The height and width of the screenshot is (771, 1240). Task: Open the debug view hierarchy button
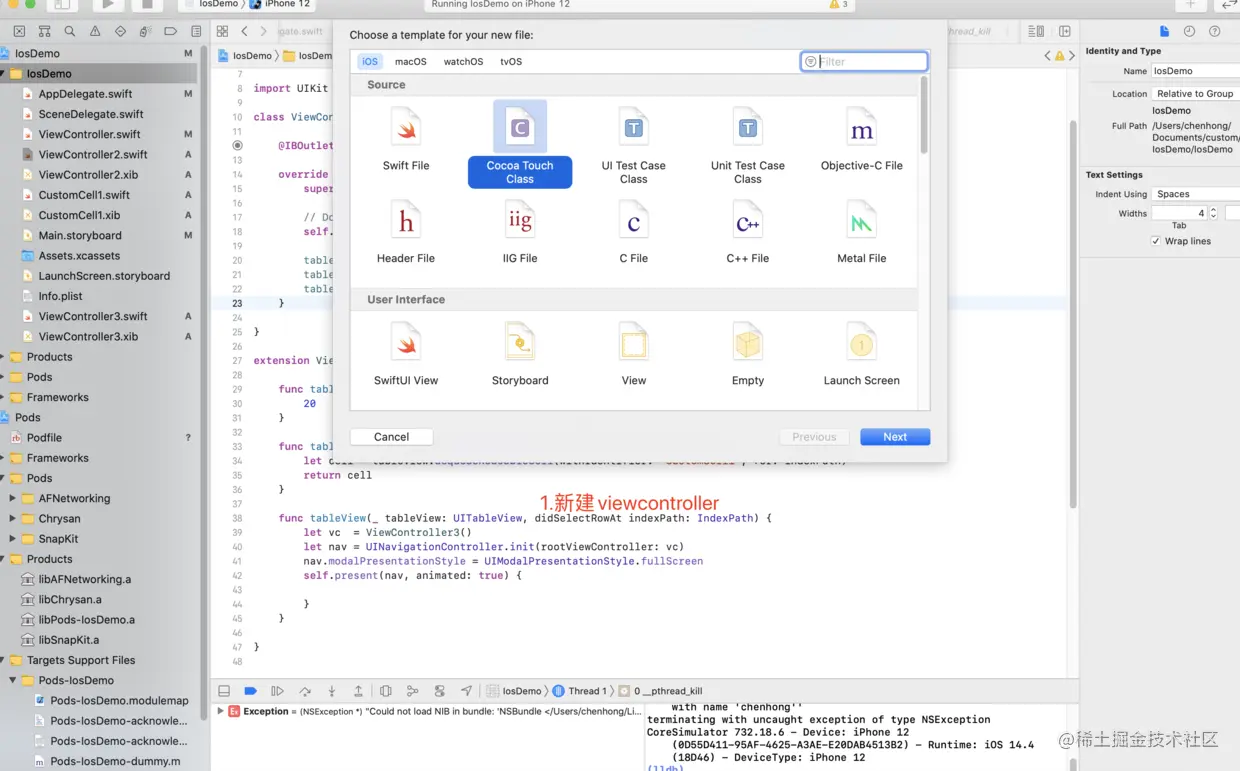click(x=386, y=691)
